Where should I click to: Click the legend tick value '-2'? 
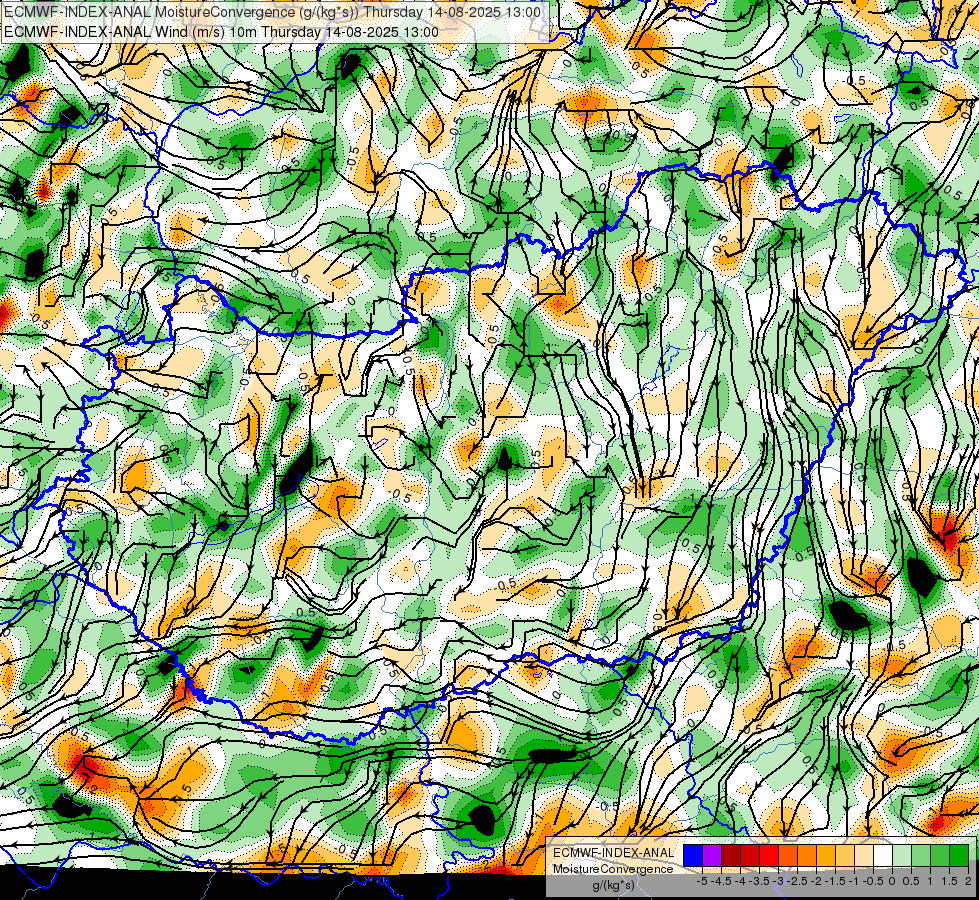(817, 881)
